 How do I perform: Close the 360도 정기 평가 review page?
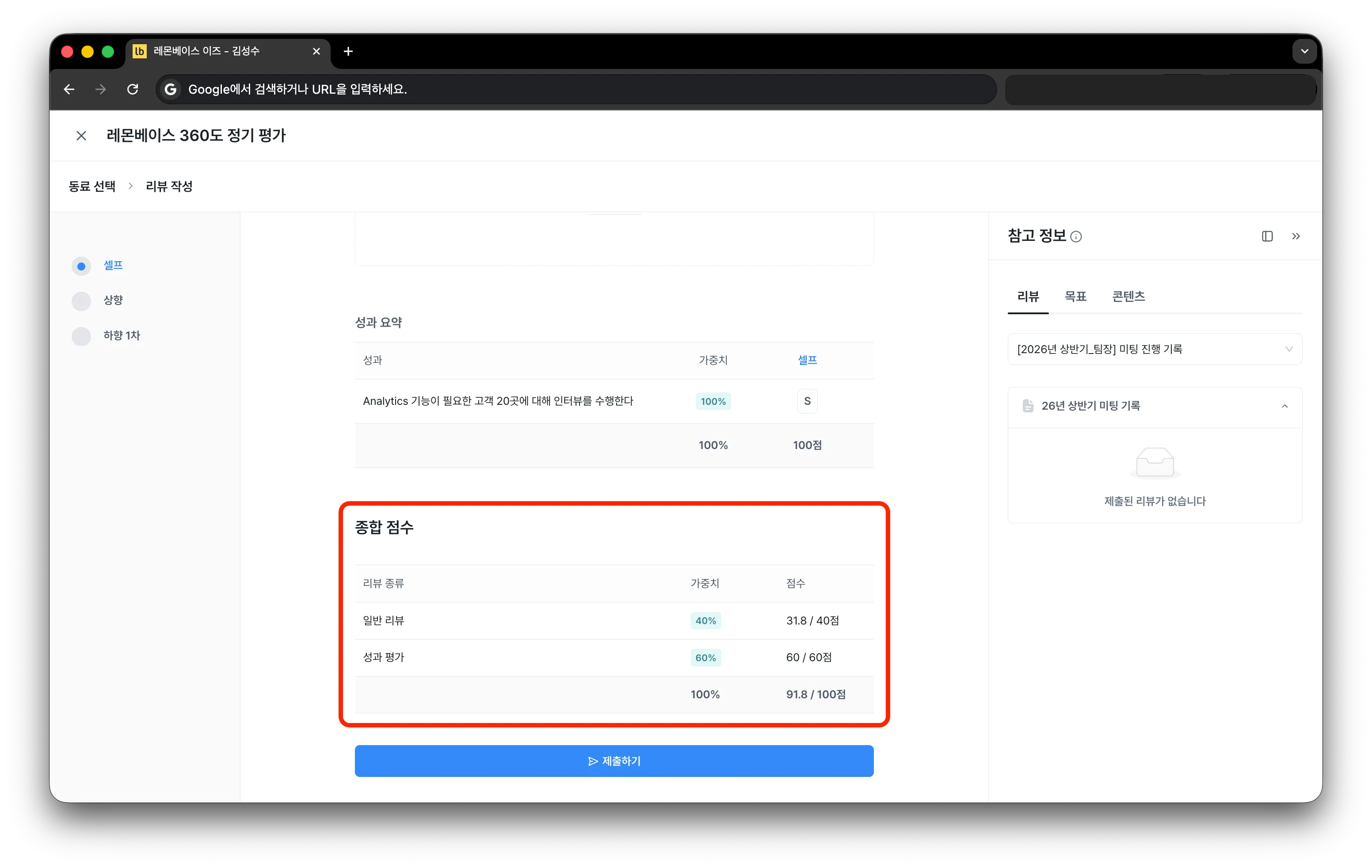81,136
